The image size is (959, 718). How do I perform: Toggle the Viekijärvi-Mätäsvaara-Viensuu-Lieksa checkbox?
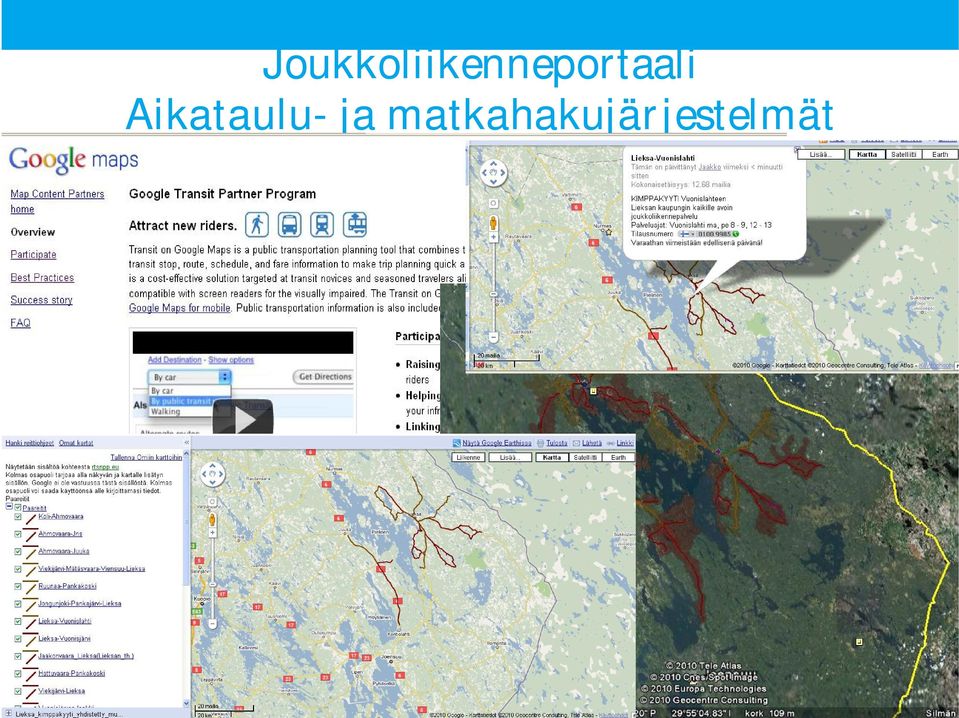point(18,569)
